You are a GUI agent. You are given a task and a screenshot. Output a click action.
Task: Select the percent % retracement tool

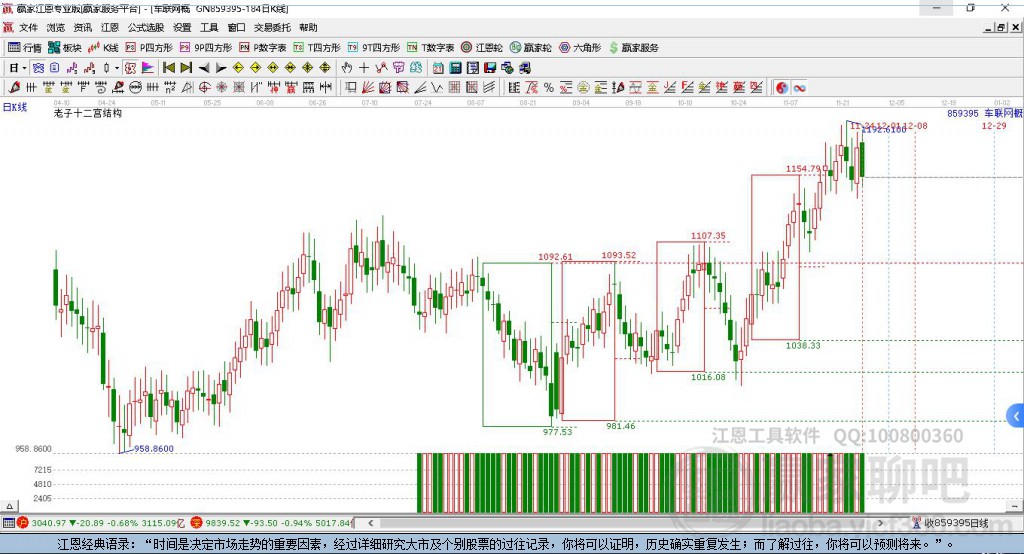(x=549, y=88)
